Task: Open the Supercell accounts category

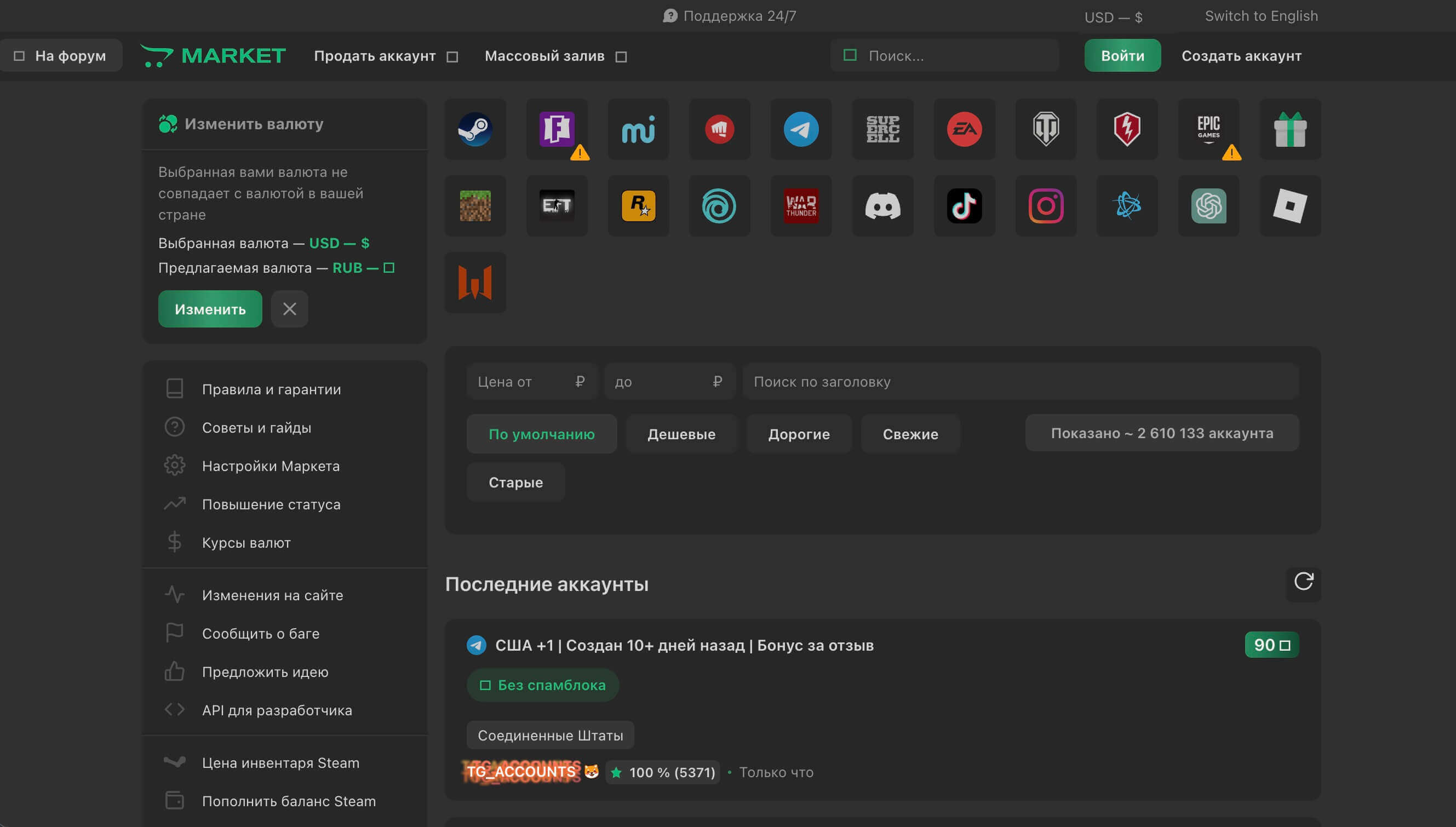Action: pos(883,129)
